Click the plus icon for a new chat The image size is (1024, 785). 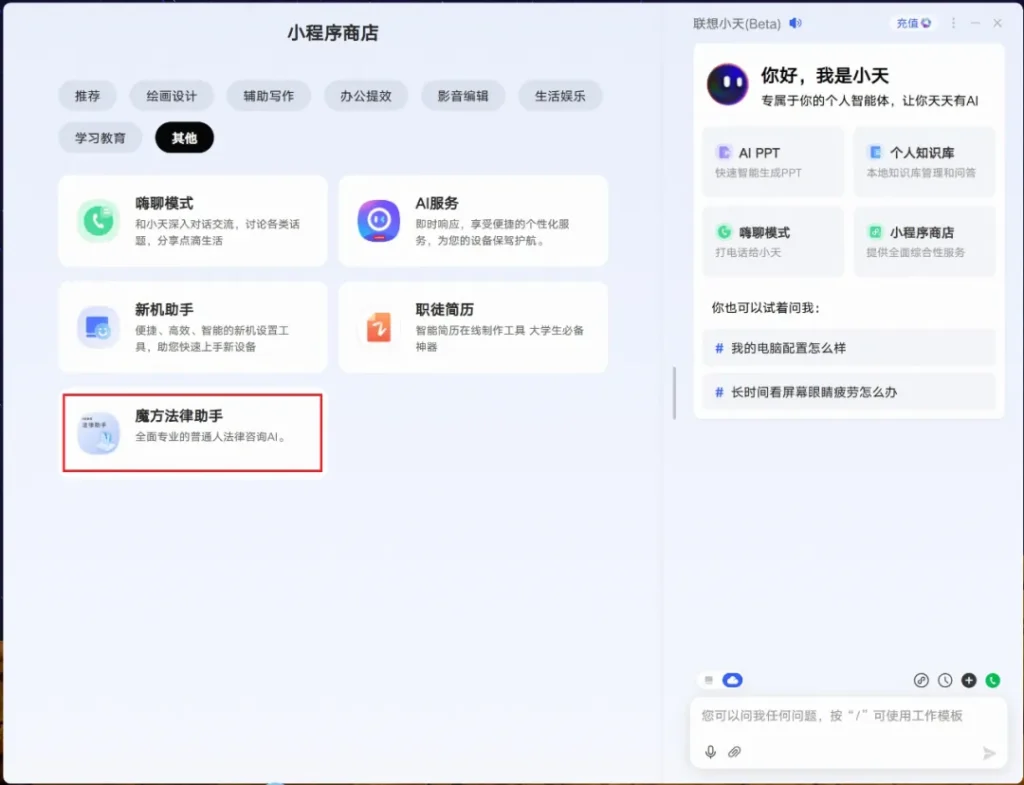point(968,680)
